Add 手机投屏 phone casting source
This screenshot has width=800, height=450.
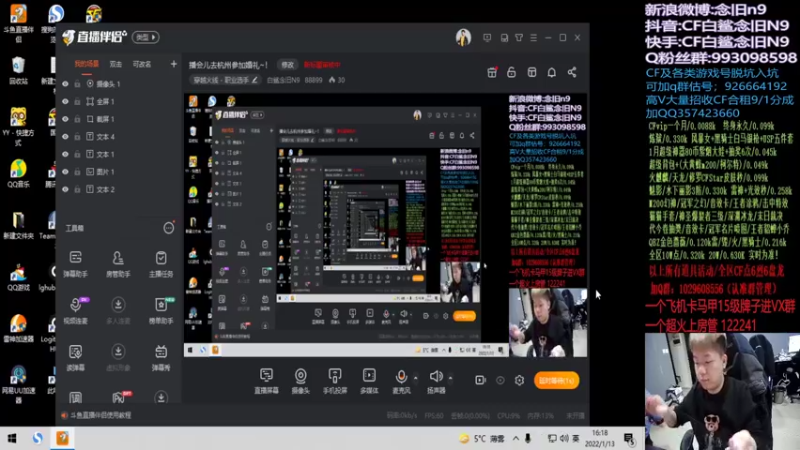(335, 381)
